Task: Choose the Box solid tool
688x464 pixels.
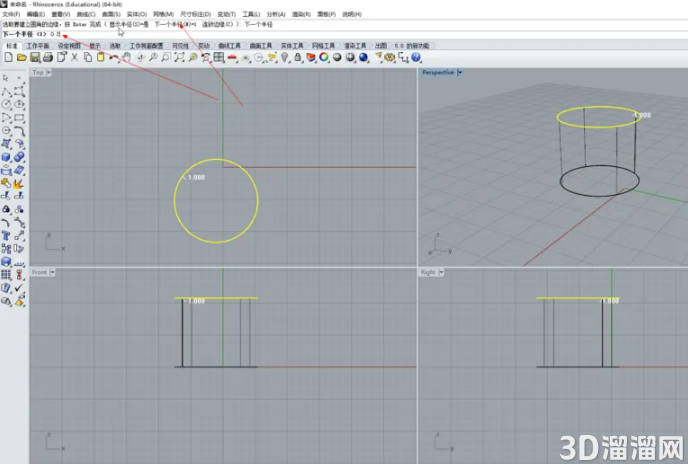Action: [x=6, y=157]
